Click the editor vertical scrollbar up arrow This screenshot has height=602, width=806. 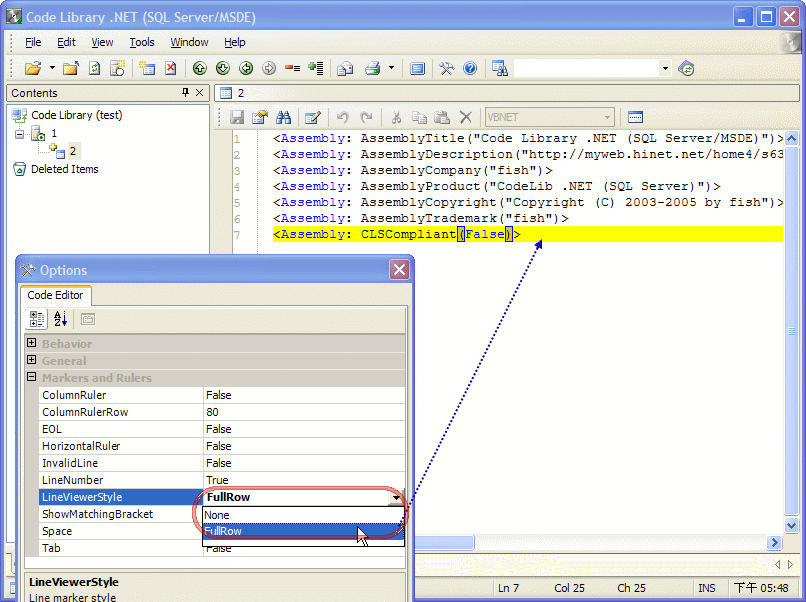[x=792, y=138]
